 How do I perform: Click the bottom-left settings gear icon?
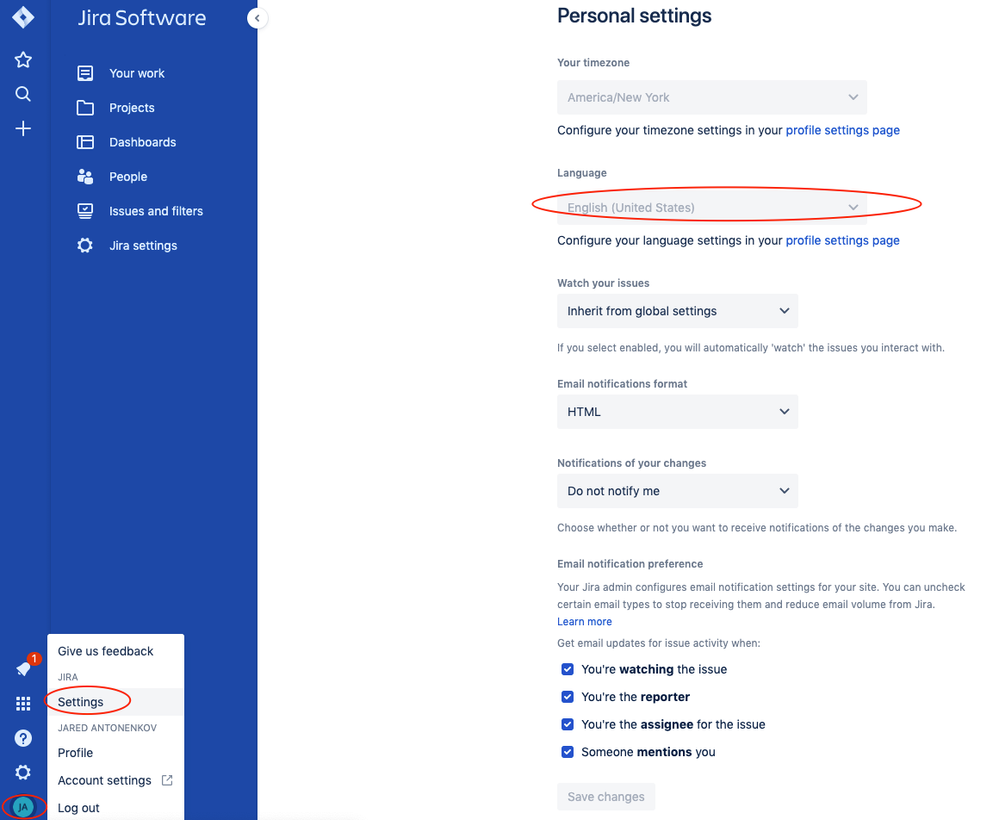click(x=23, y=772)
